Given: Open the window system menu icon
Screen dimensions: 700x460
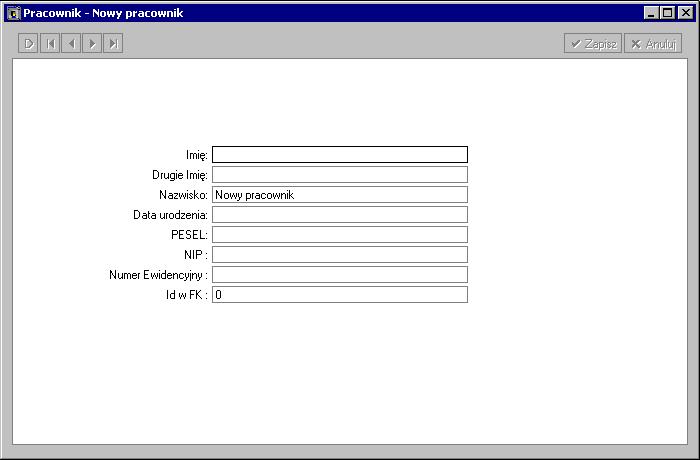Looking at the screenshot, I should 13,13.
